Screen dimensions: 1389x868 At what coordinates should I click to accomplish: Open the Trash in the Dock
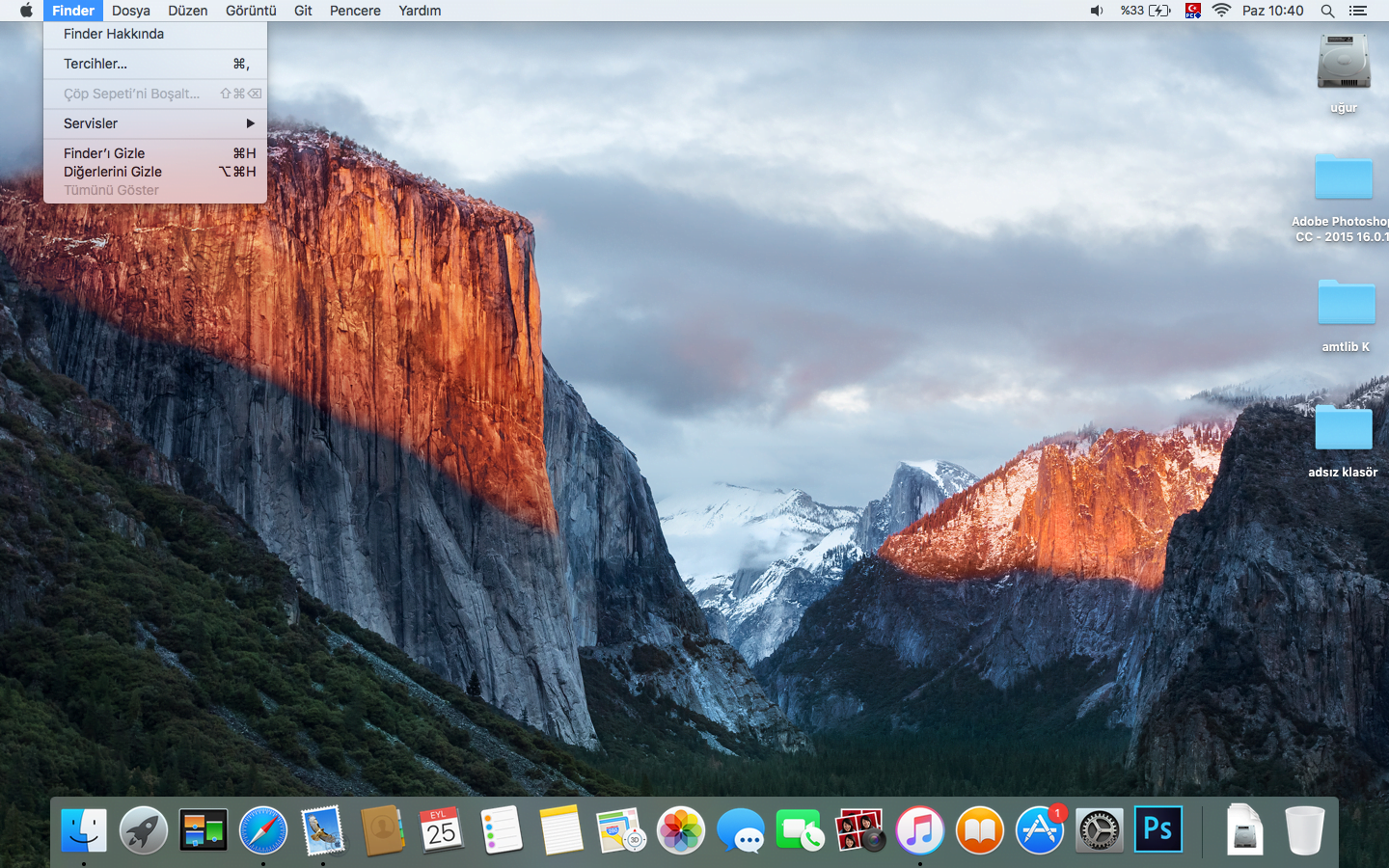coord(1304,829)
